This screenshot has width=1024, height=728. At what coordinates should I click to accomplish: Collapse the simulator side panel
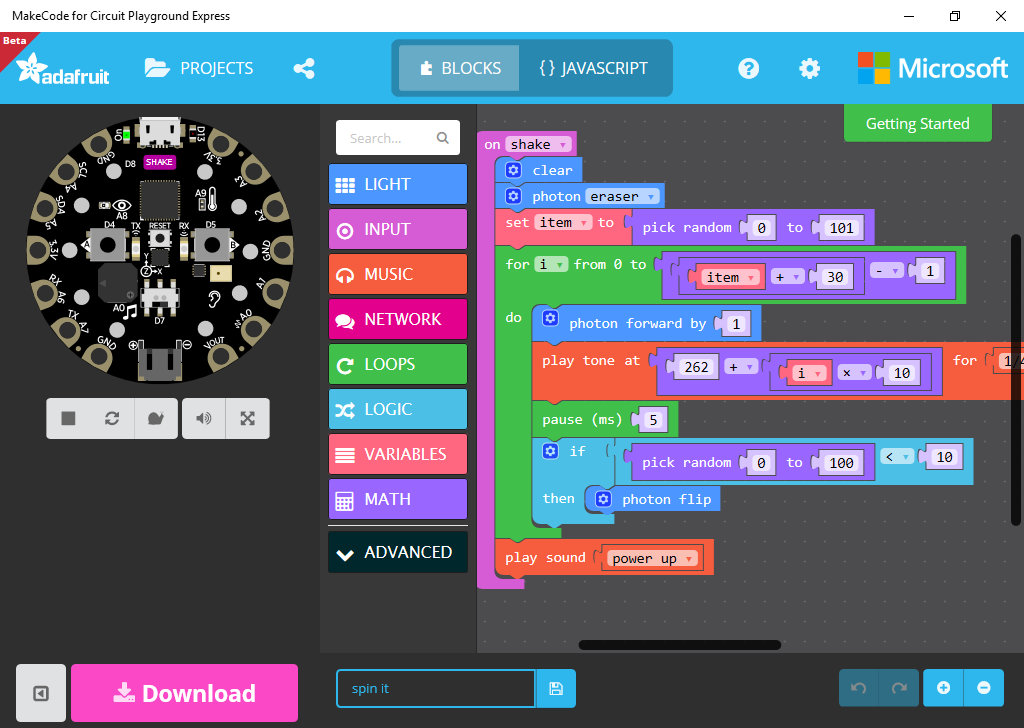point(41,693)
